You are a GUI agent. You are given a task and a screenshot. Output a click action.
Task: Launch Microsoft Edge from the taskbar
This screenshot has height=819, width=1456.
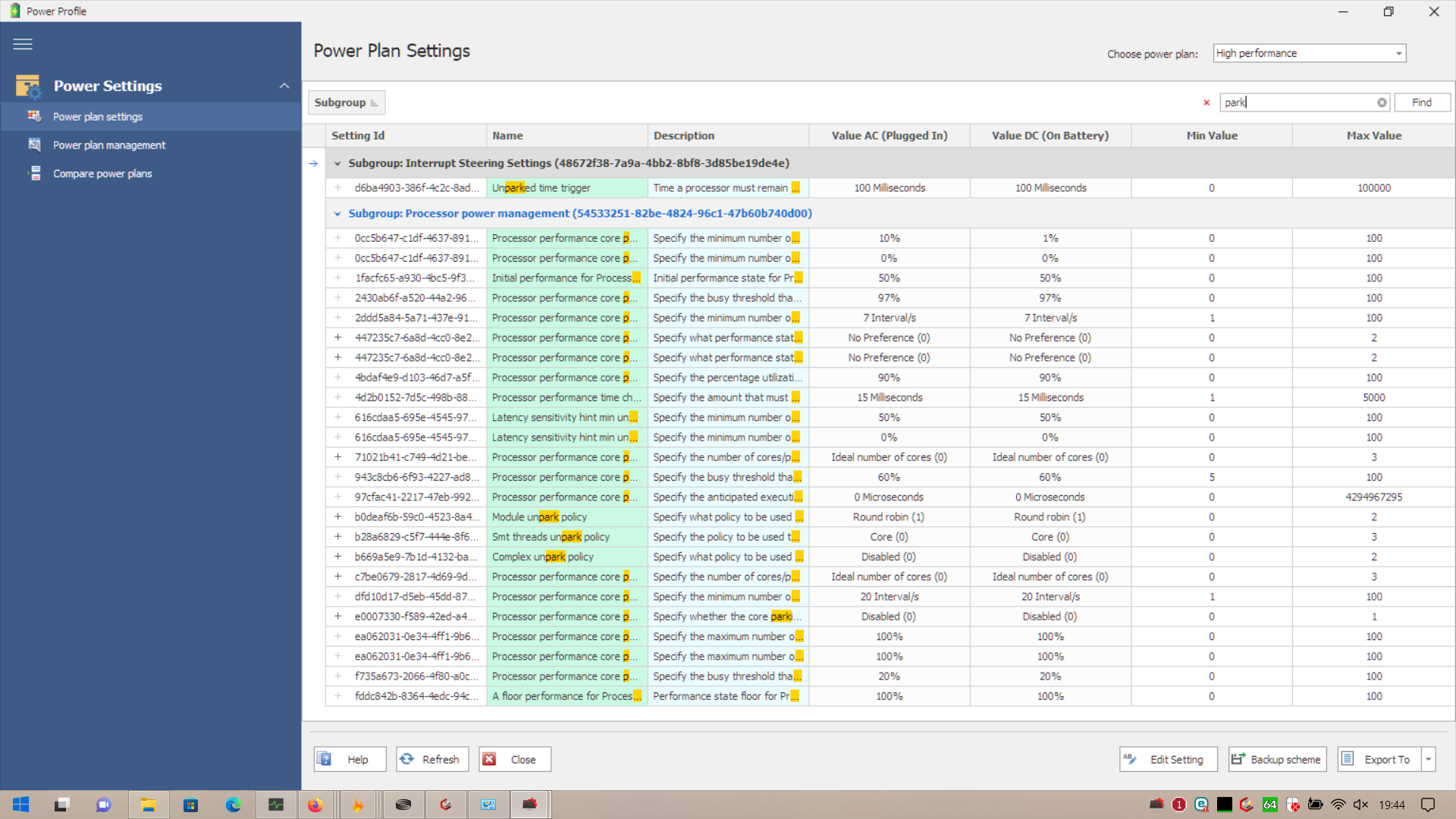click(x=233, y=805)
